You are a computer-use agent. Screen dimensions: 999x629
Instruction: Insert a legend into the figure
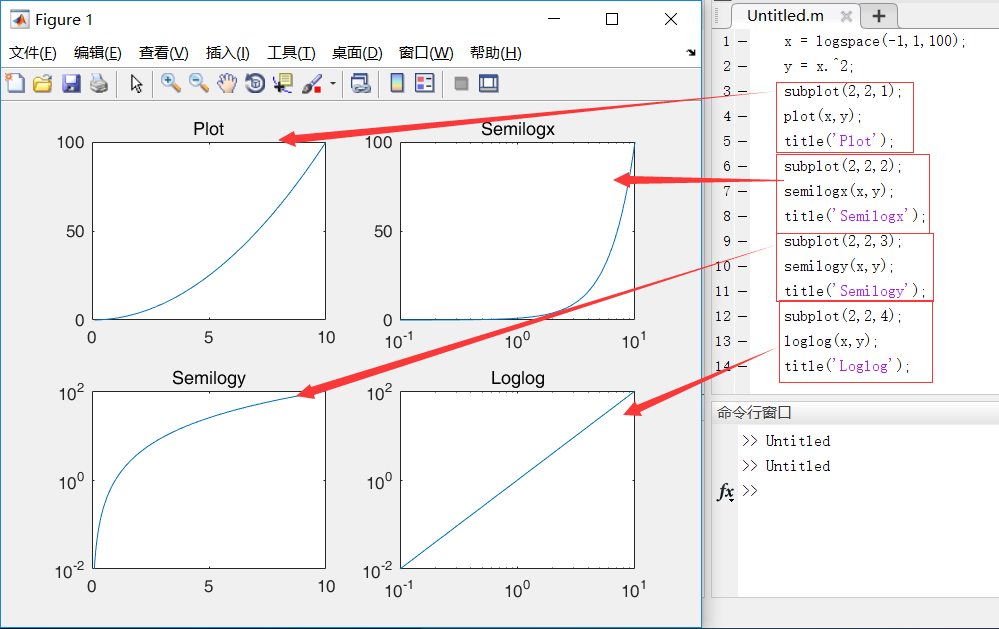tap(423, 84)
